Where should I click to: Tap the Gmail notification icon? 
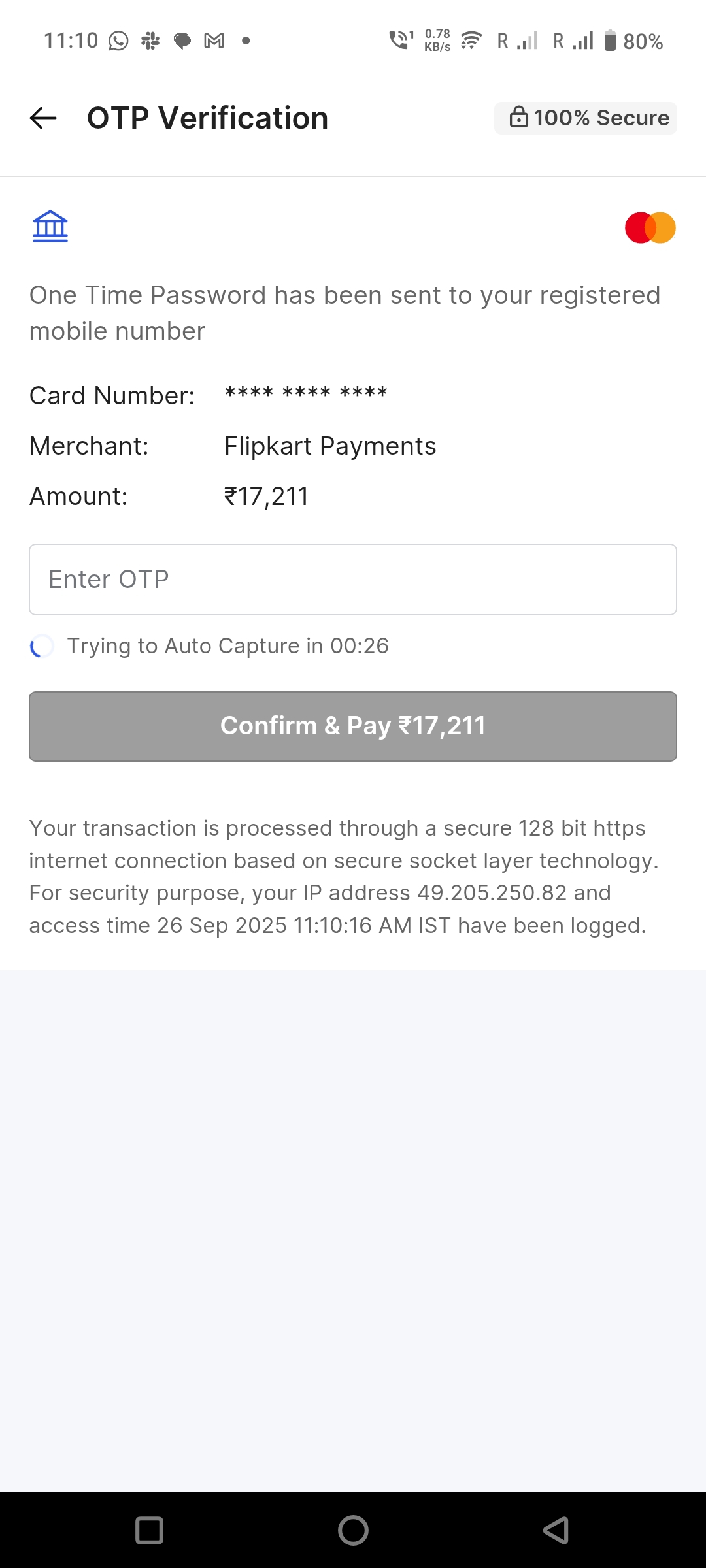pos(214,41)
